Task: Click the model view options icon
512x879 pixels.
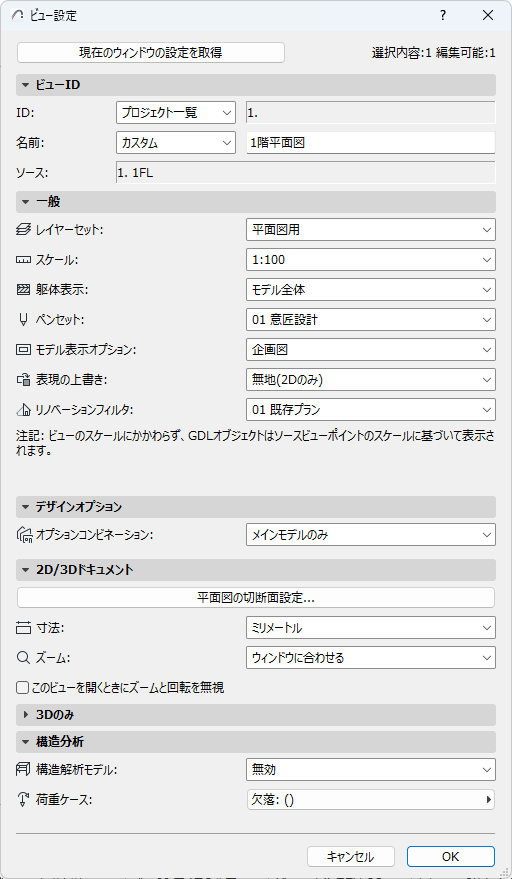Action: [22, 350]
